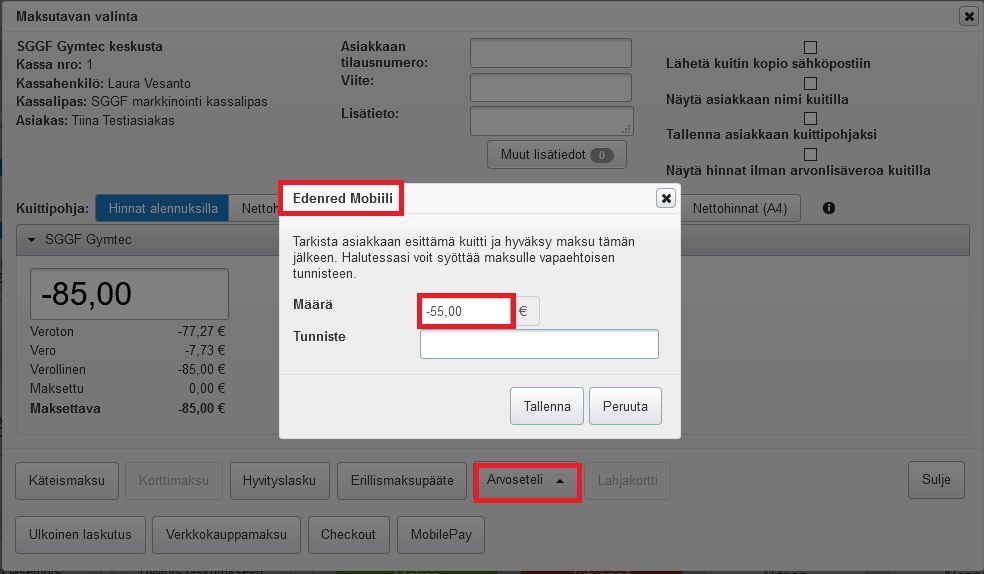984x574 pixels.
Task: Collapse the SGGF Gymtec section arrow
Action: [31, 240]
